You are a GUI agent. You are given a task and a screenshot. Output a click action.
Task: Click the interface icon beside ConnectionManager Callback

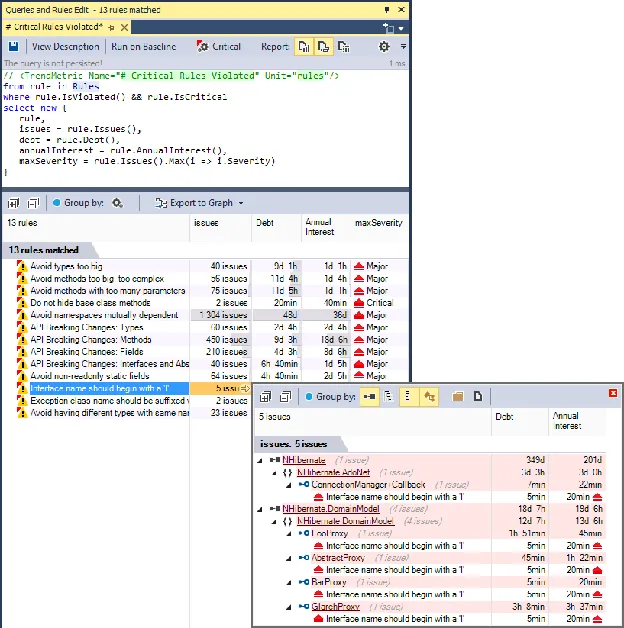(304, 485)
